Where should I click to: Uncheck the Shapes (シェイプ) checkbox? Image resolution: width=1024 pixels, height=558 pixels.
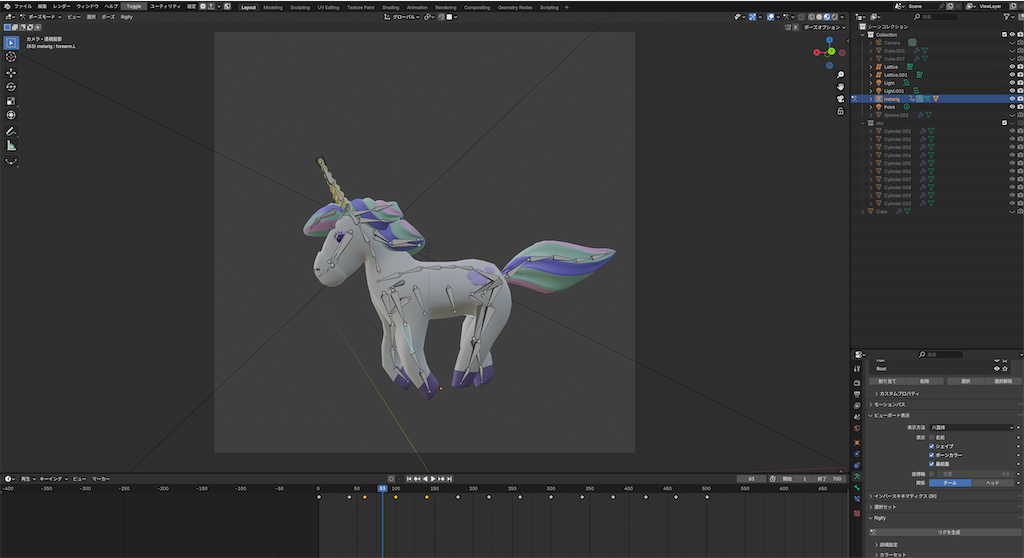coord(931,446)
